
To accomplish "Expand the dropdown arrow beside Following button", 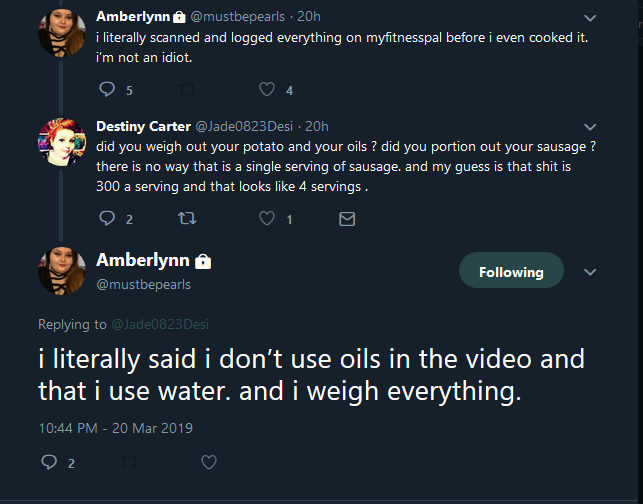I will pos(590,272).
